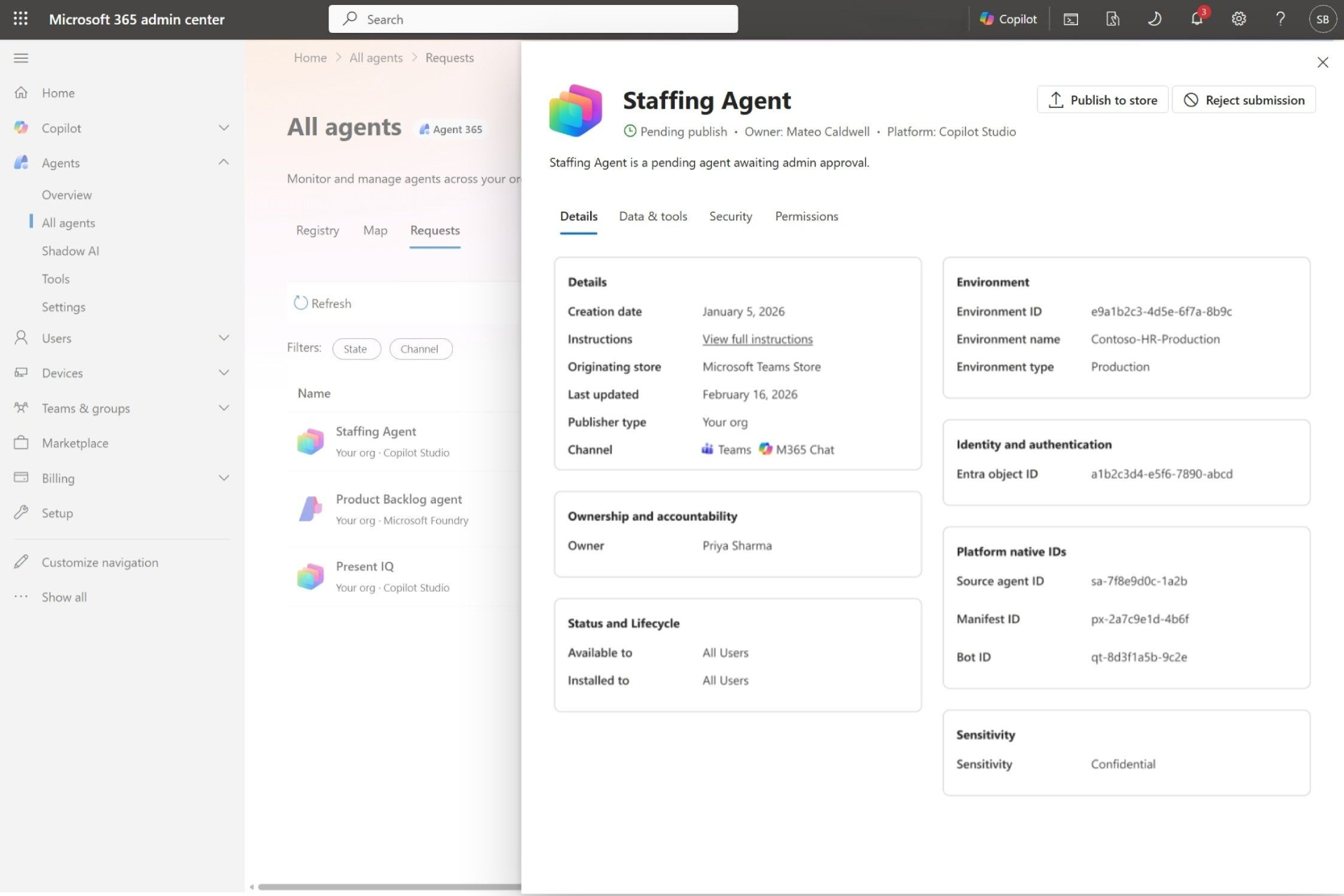The height and width of the screenshot is (896, 1344).
Task: Open the help question mark icon
Action: point(1280,19)
